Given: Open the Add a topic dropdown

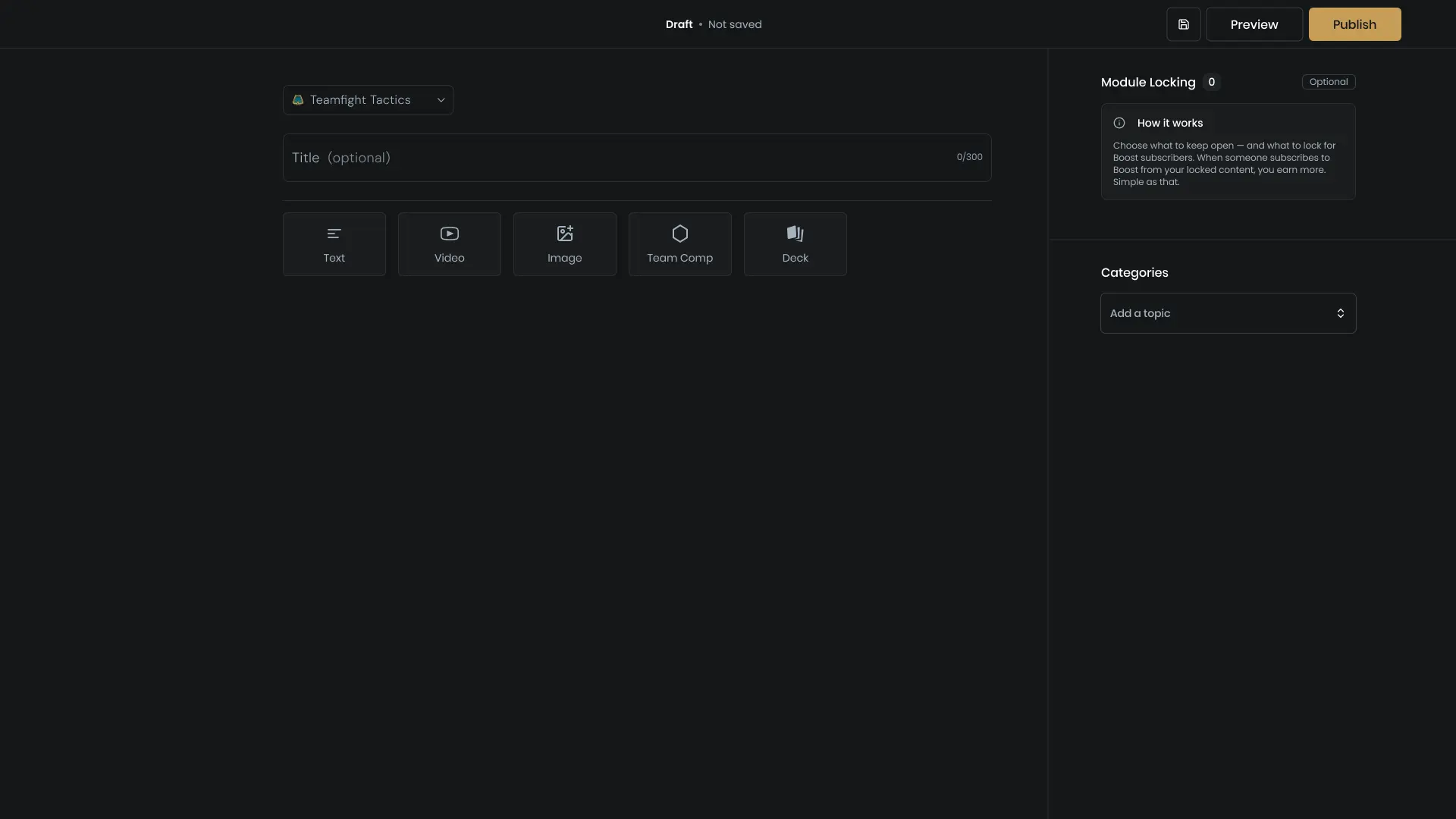Looking at the screenshot, I should pyautogui.click(x=1226, y=312).
